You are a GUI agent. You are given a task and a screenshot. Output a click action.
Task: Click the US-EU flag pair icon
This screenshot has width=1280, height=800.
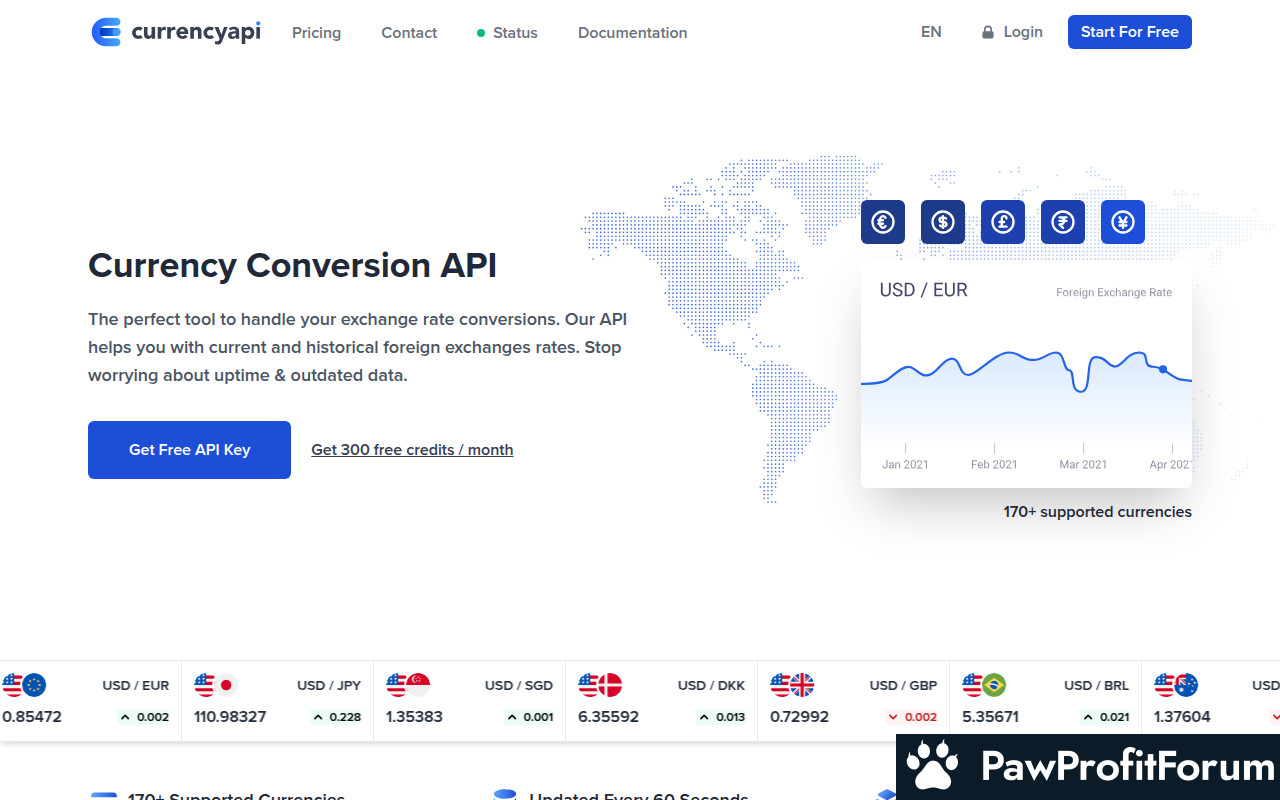[24, 685]
